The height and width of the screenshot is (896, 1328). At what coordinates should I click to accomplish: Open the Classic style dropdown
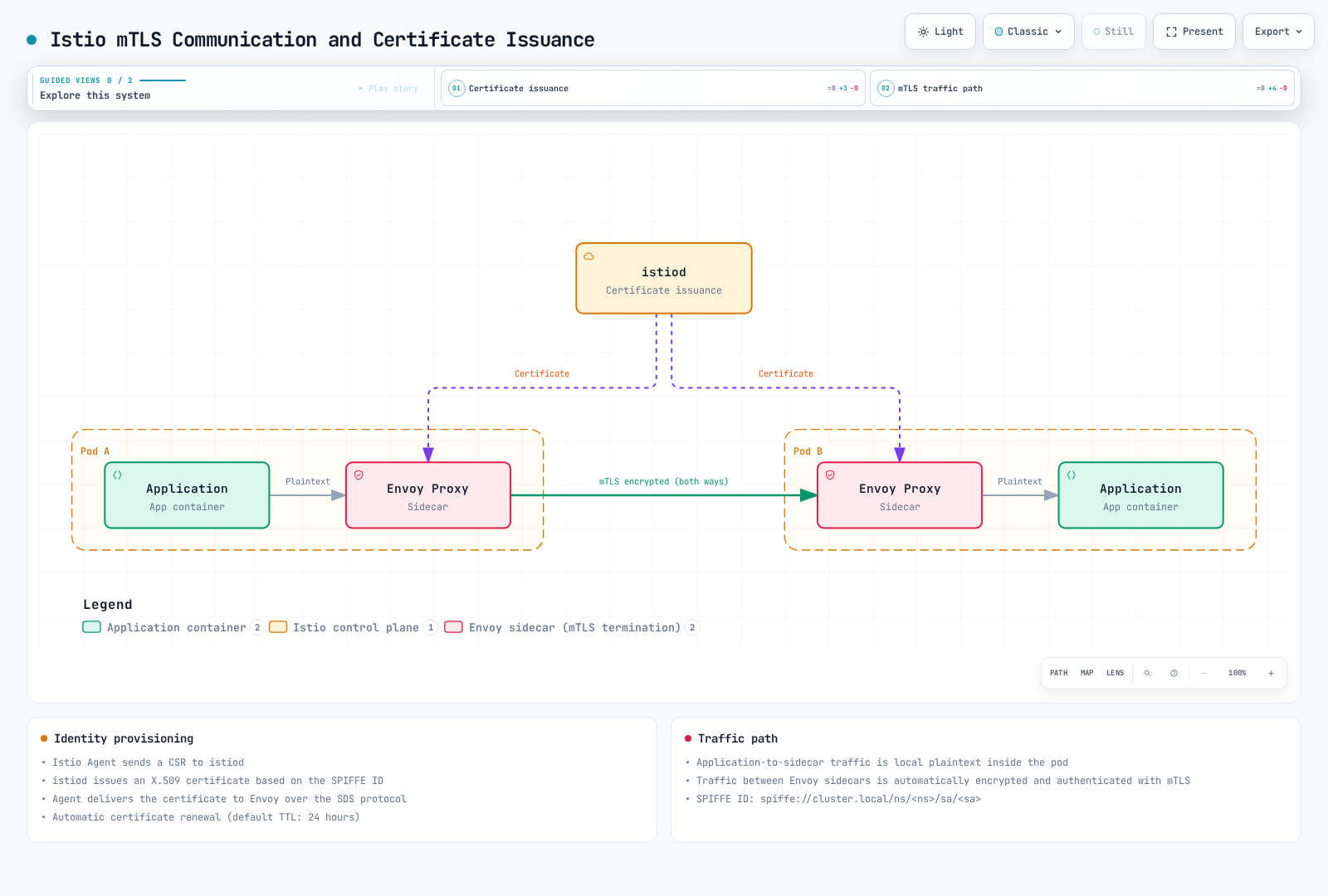click(1028, 32)
